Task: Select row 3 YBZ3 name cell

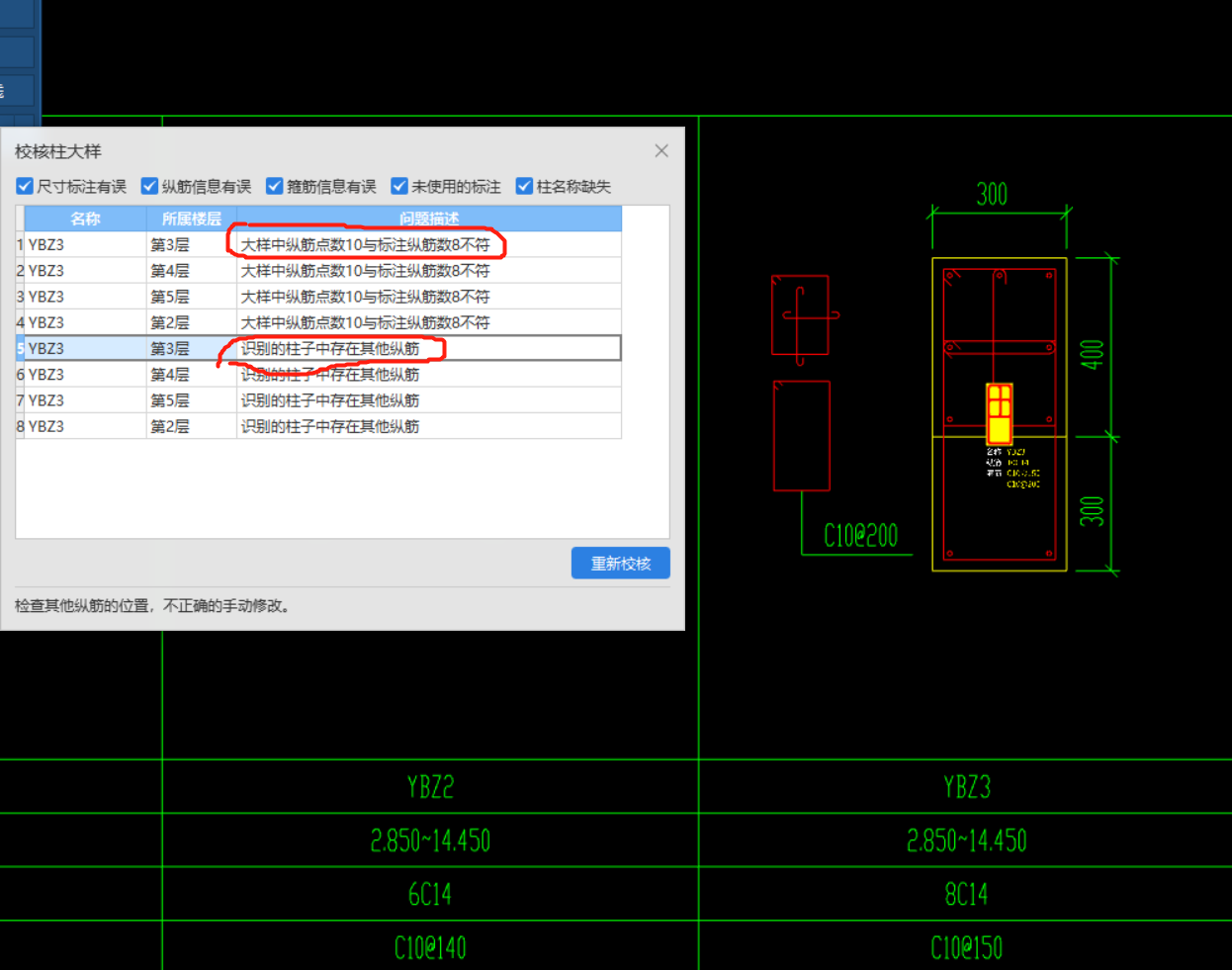Action: [x=85, y=296]
